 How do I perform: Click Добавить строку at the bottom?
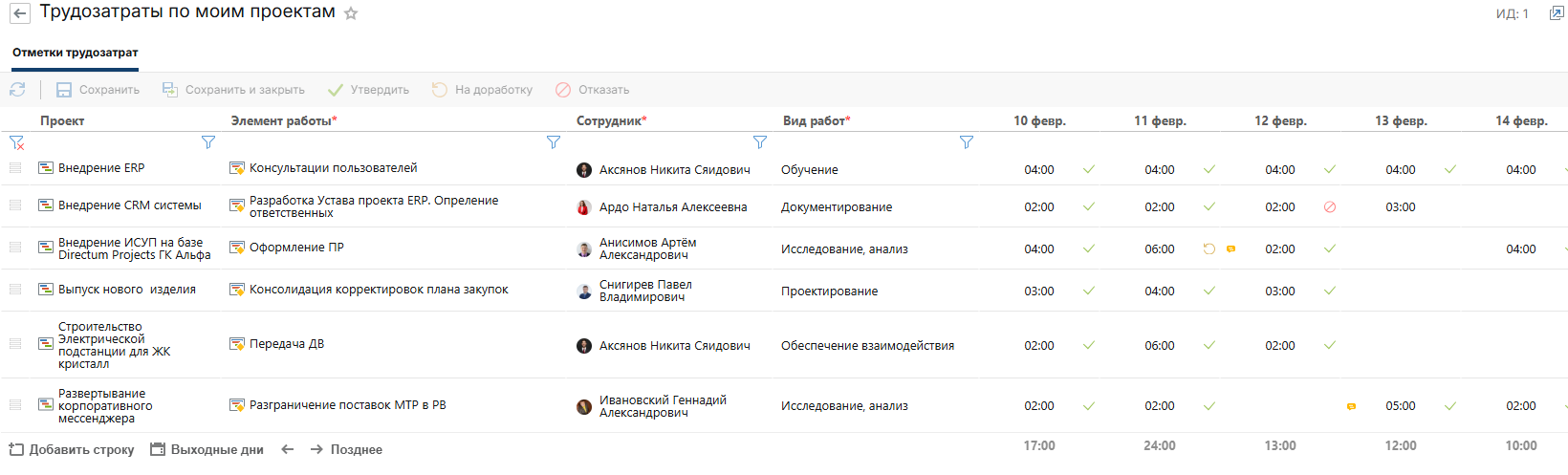point(72,449)
